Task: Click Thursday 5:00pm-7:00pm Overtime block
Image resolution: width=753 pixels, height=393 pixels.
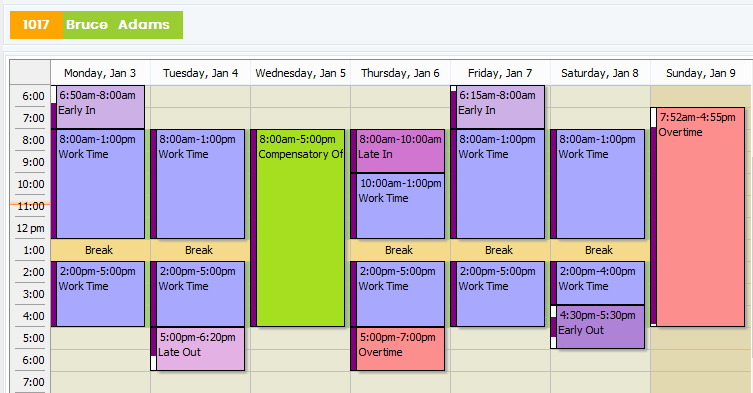Action: pos(398,349)
